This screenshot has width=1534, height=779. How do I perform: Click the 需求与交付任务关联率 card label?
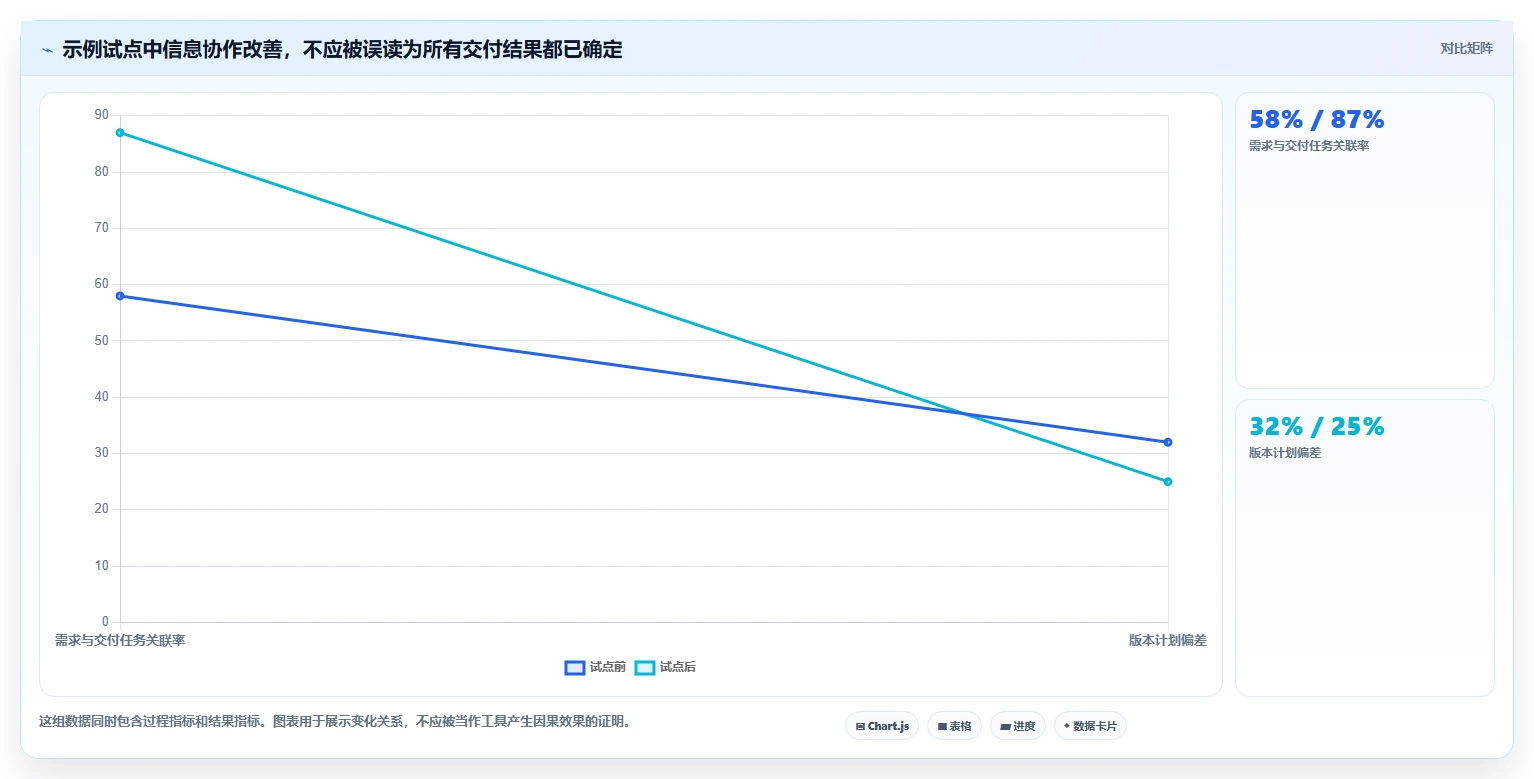tap(1309, 146)
